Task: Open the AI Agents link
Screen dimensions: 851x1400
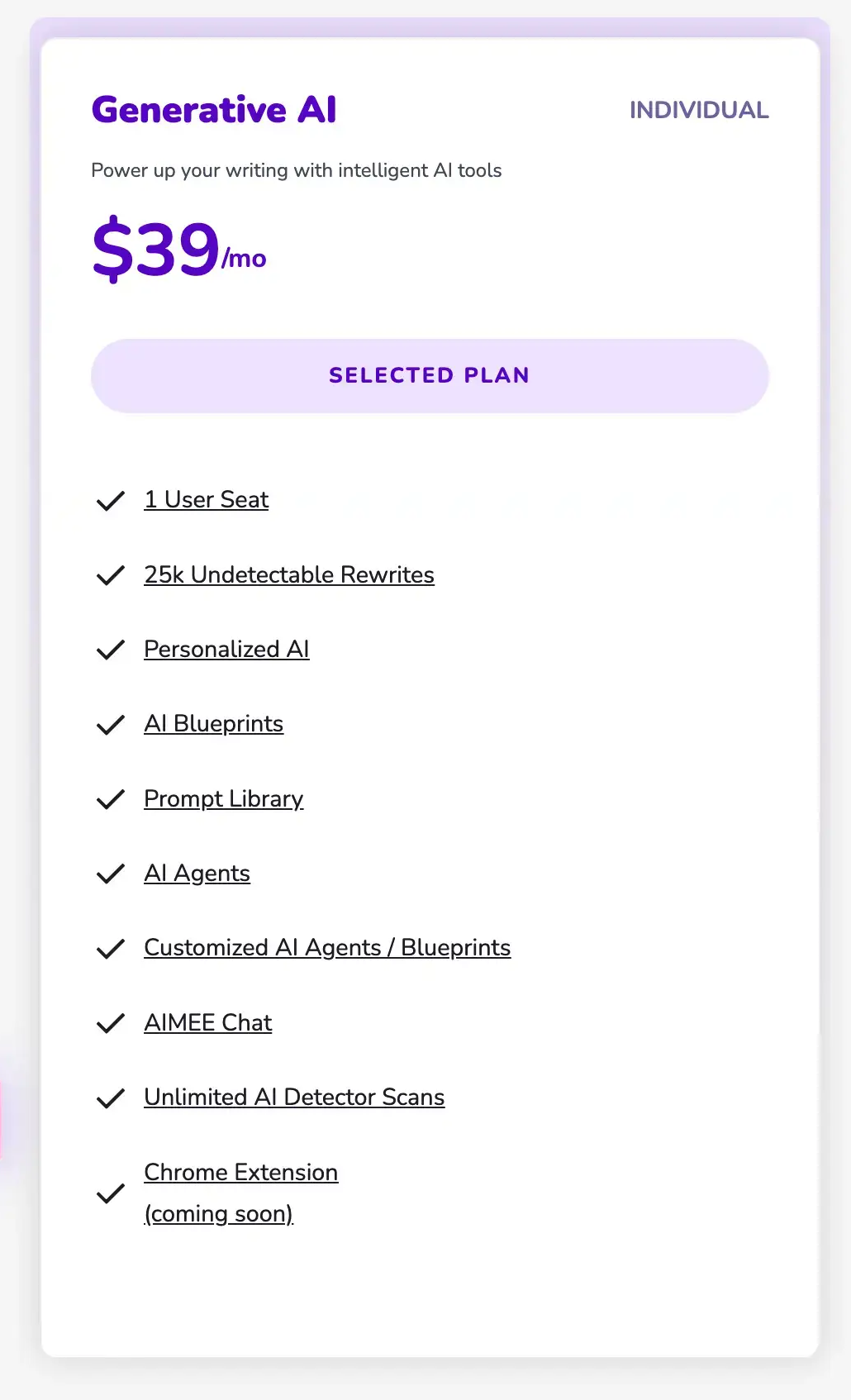Action: tap(197, 874)
